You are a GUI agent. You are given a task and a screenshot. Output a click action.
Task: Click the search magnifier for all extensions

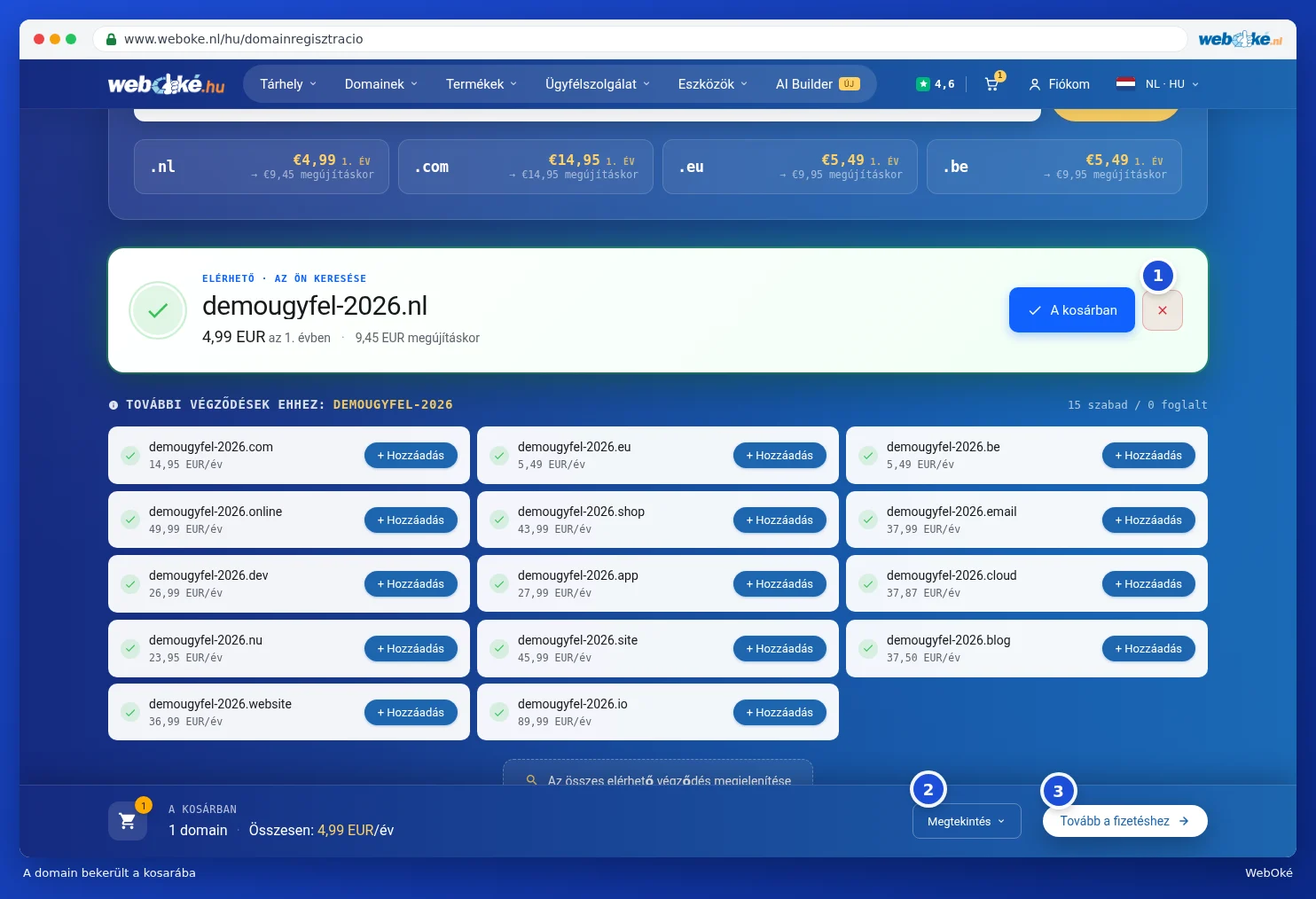point(532,780)
